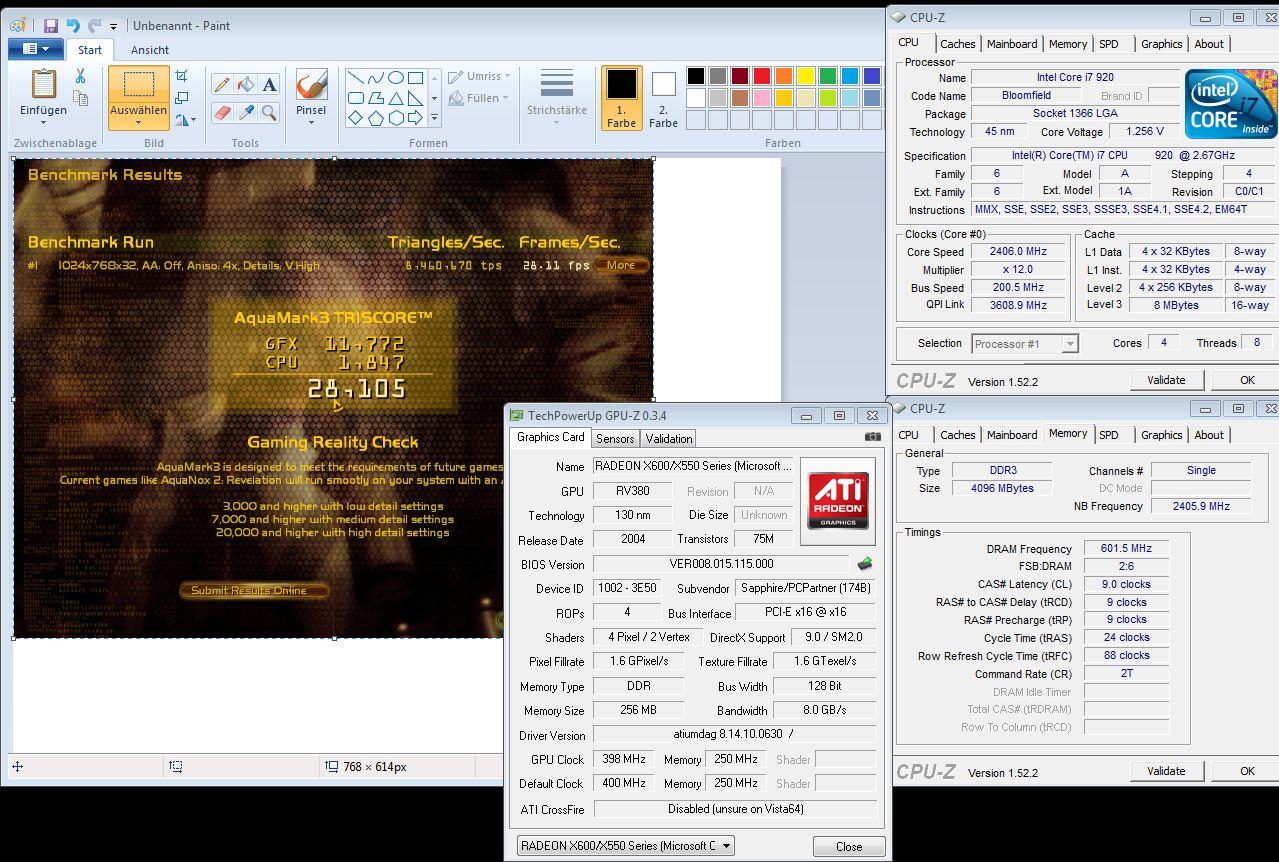Select the Color picker eyedropper tool

pyautogui.click(x=245, y=112)
